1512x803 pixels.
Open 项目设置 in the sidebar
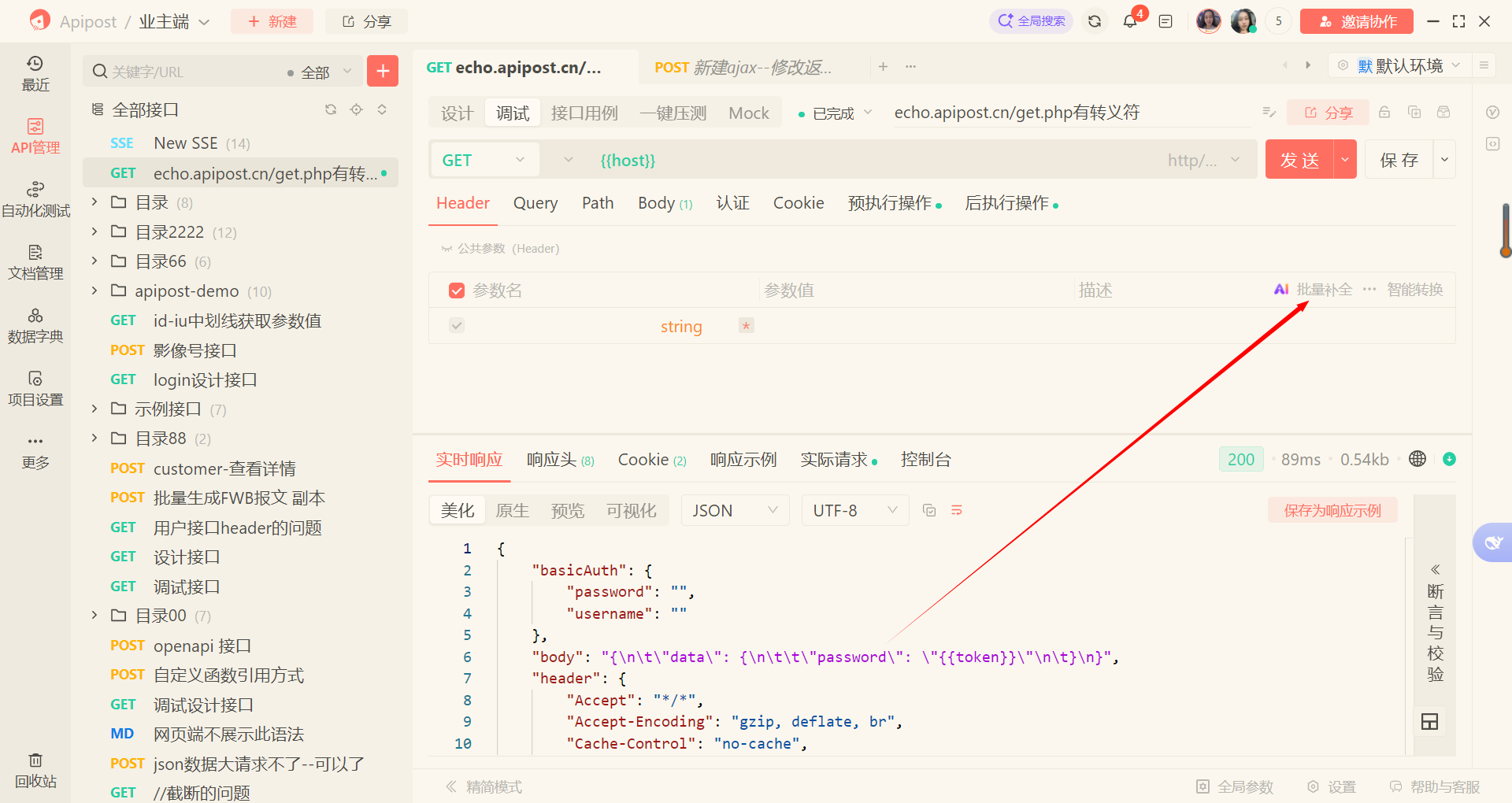(x=35, y=388)
